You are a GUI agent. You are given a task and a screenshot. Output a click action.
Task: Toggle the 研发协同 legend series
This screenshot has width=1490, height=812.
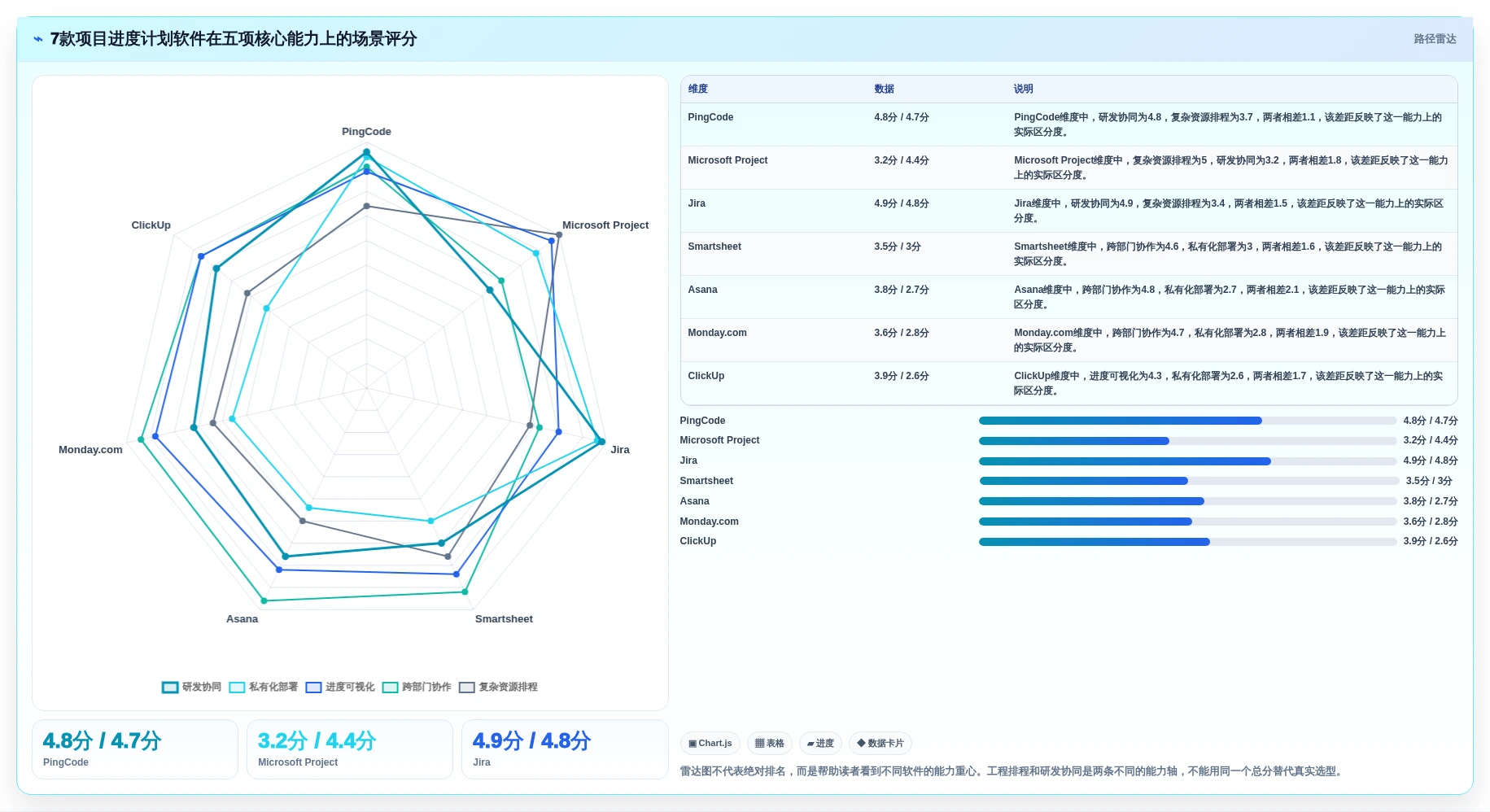tap(191, 687)
